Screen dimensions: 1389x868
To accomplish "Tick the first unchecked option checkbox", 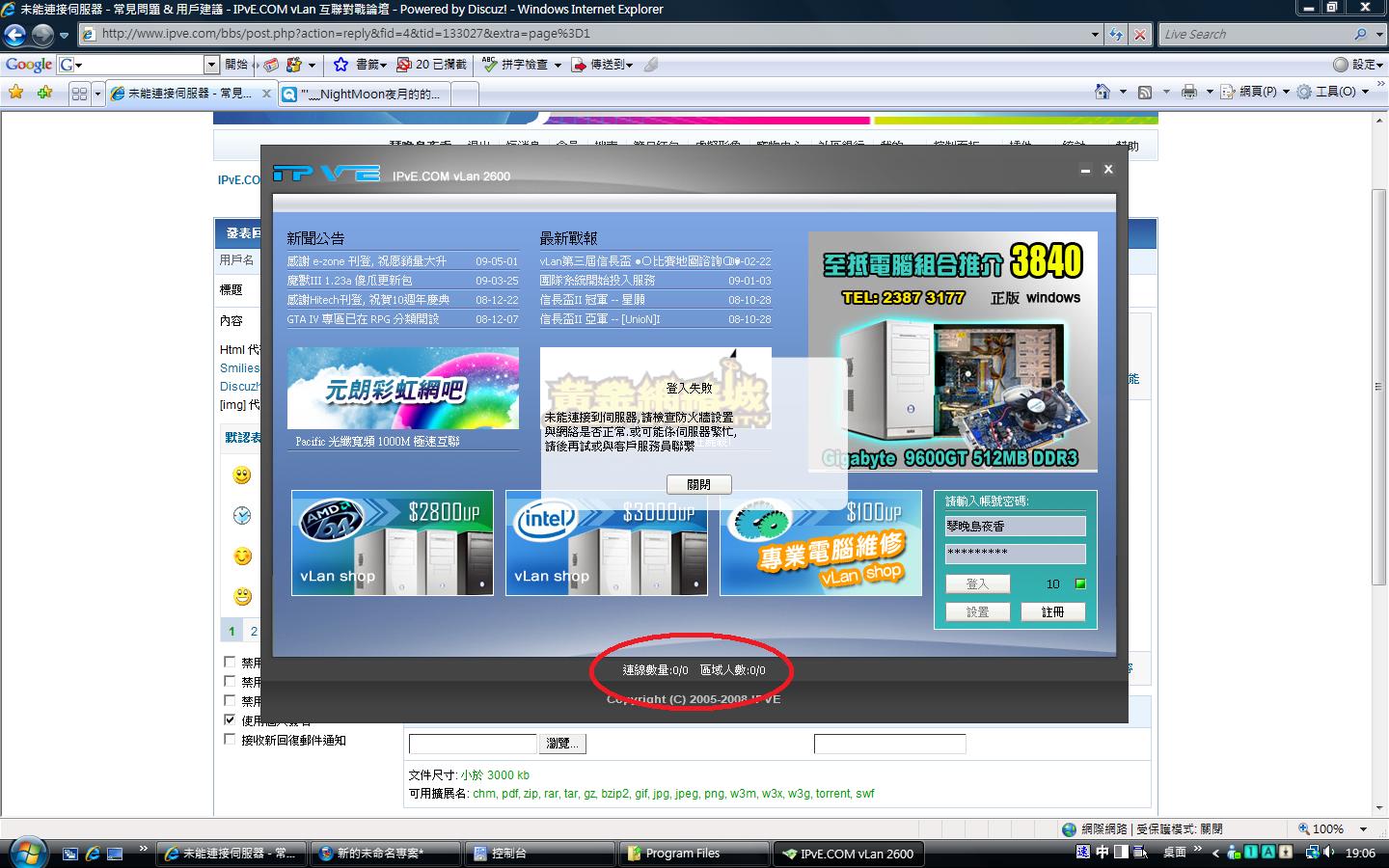I will pyautogui.click(x=230, y=663).
